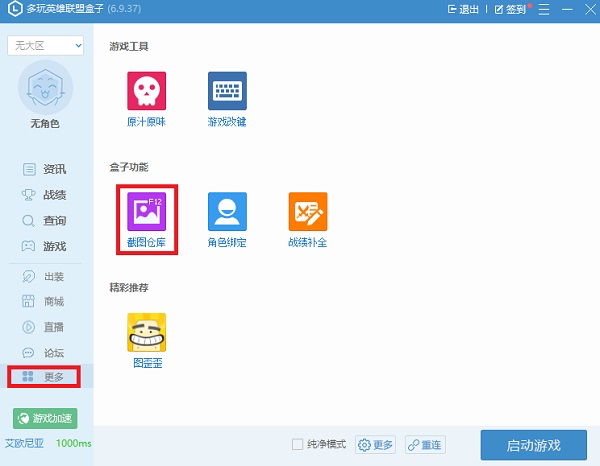The width and height of the screenshot is (600, 466).
Task: Enable the 纯净模式 checkbox
Action: point(297,445)
